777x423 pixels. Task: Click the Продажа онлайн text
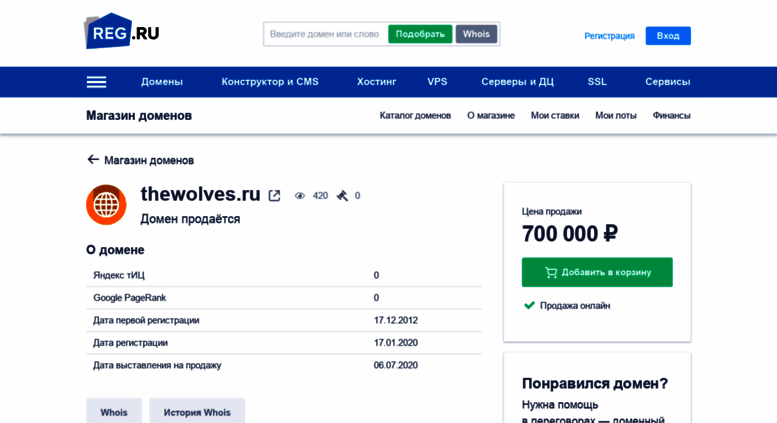click(x=575, y=306)
